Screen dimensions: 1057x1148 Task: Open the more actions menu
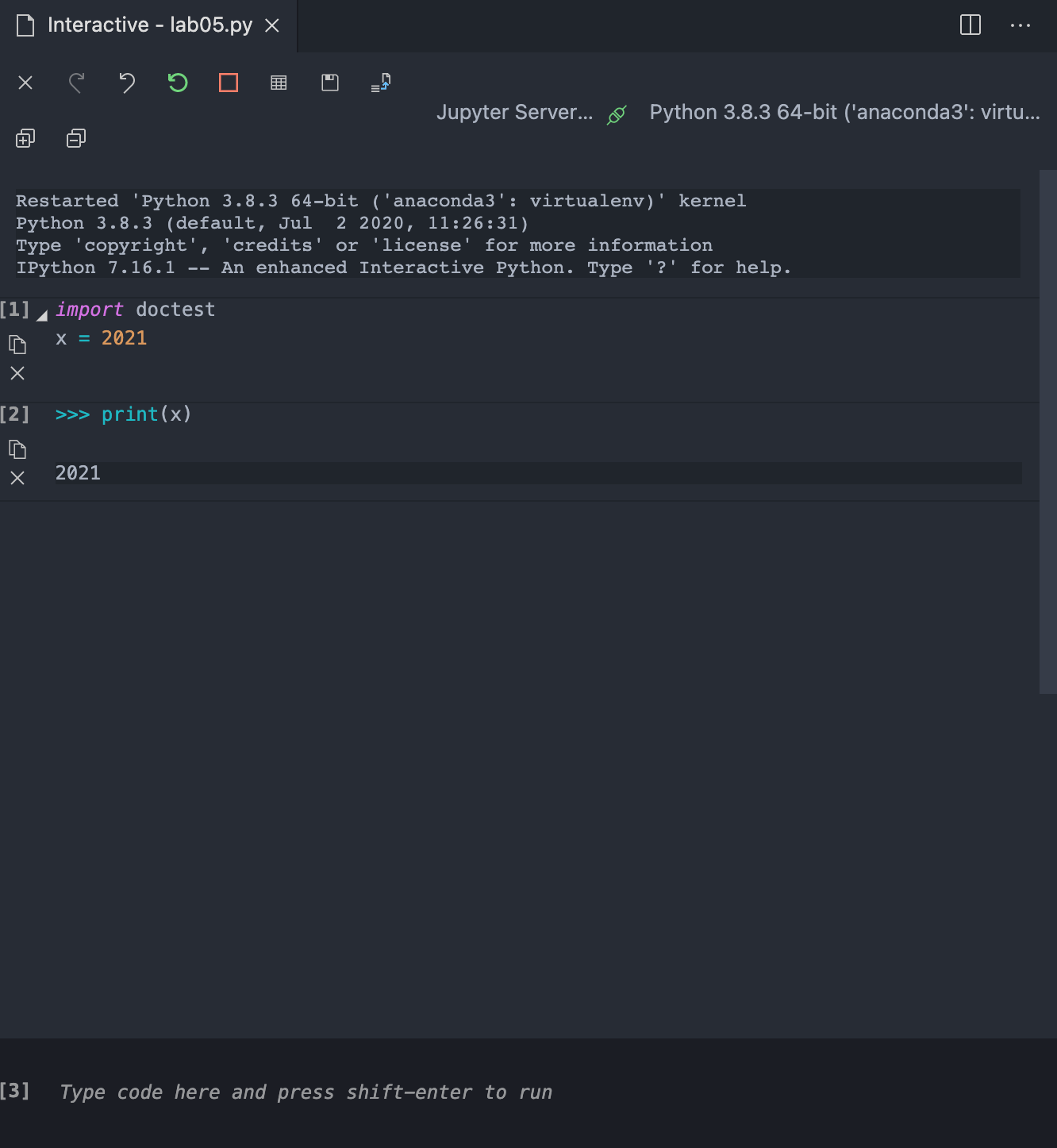1020,25
